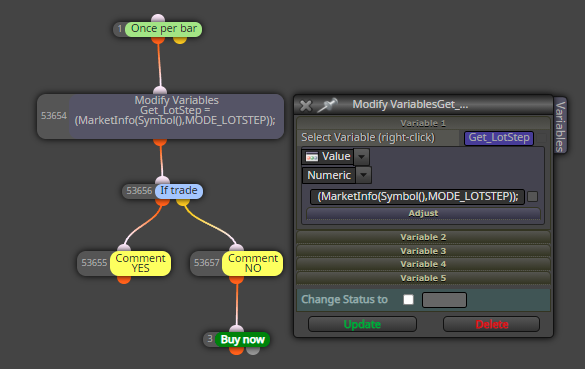Viewport: 585px width, 369px height.
Task: Click yellow output connector of If trade
Action: point(183,202)
